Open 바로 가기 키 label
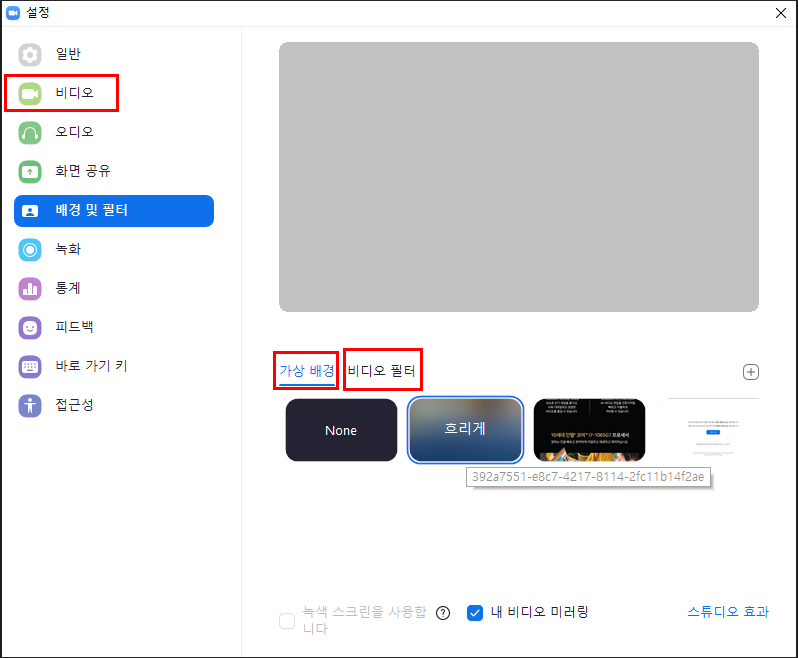798x658 pixels. (91, 366)
